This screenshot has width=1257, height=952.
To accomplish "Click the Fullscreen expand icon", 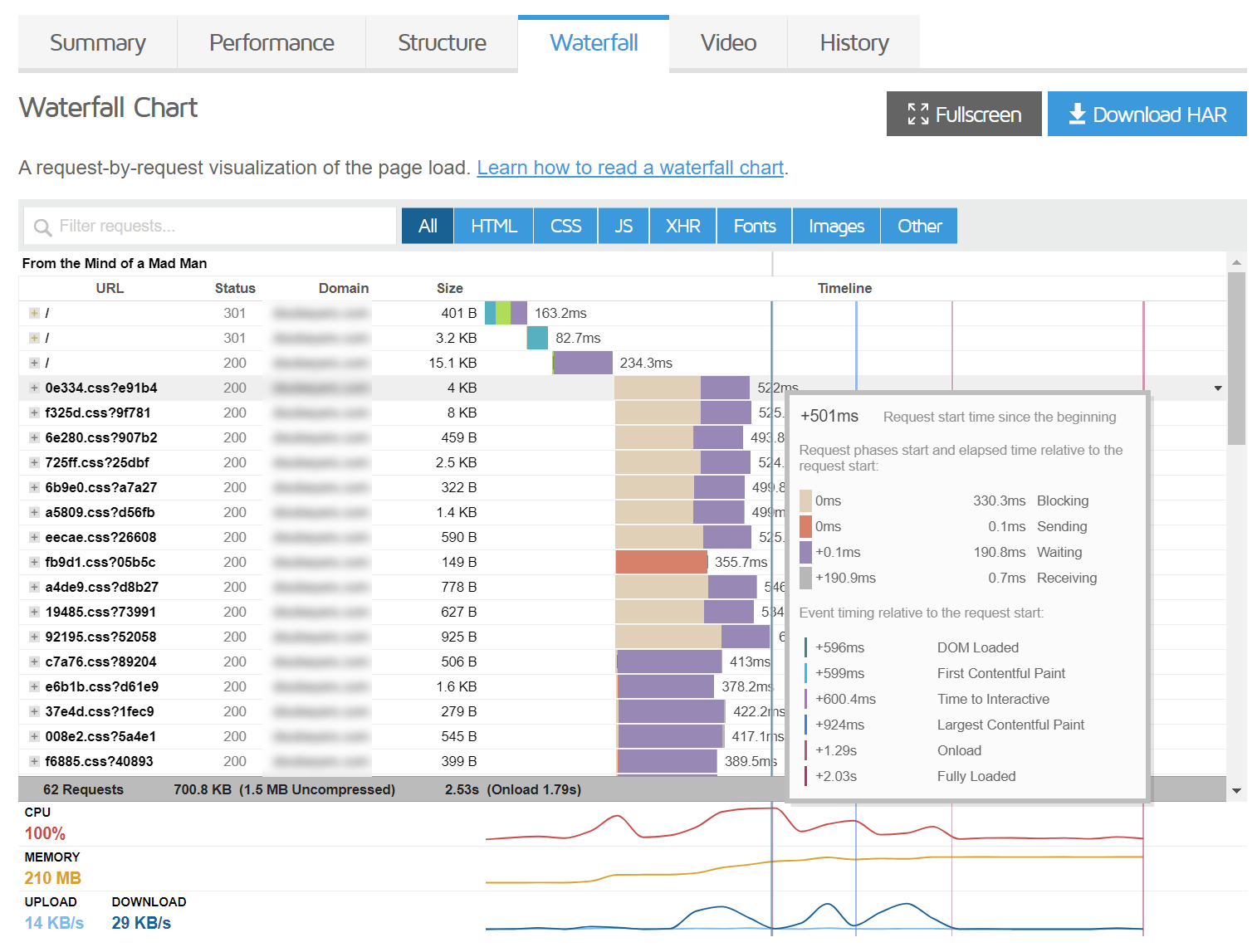I will pyautogui.click(x=917, y=115).
